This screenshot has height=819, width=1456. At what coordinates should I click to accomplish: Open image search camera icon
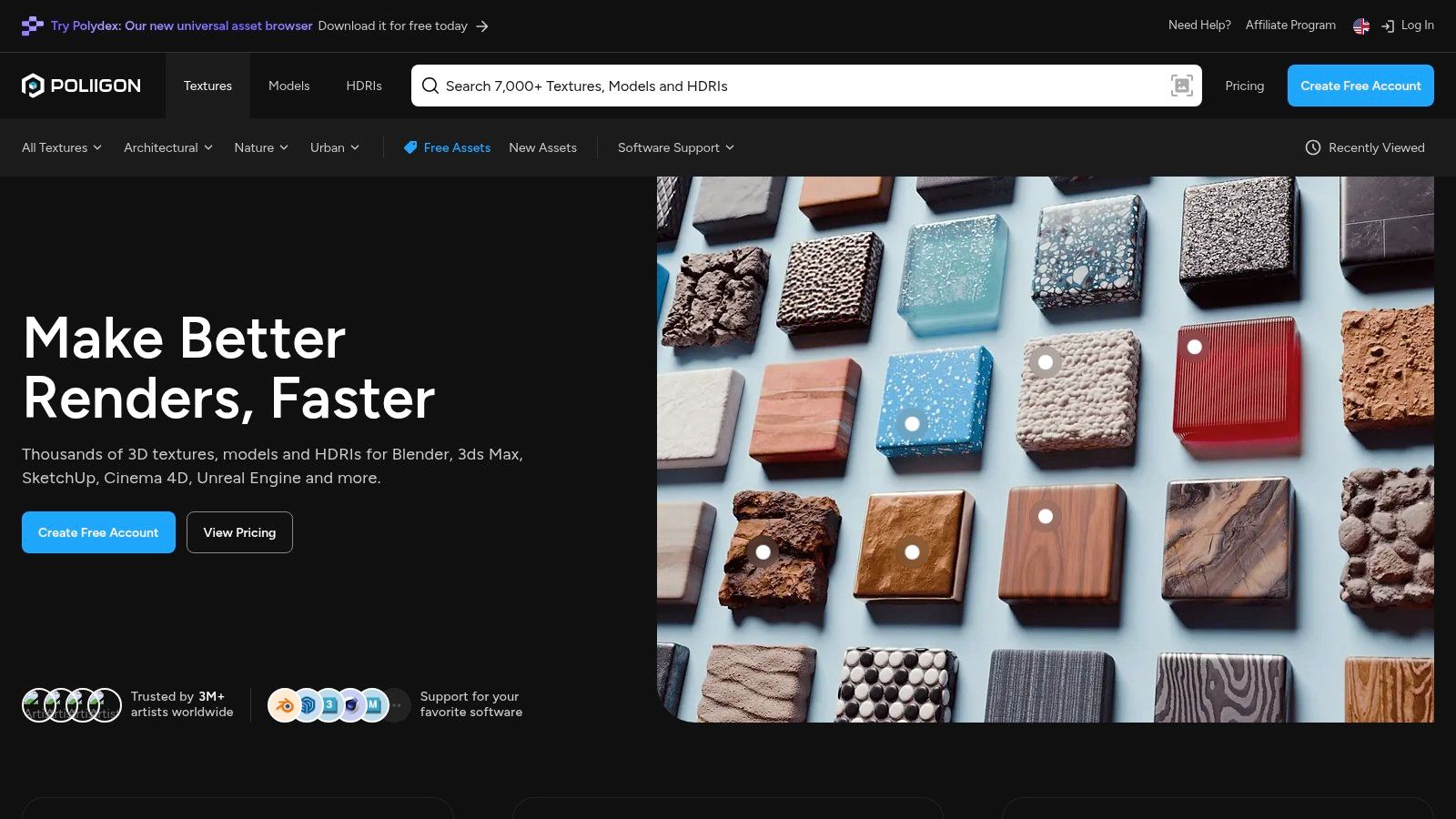tap(1181, 86)
